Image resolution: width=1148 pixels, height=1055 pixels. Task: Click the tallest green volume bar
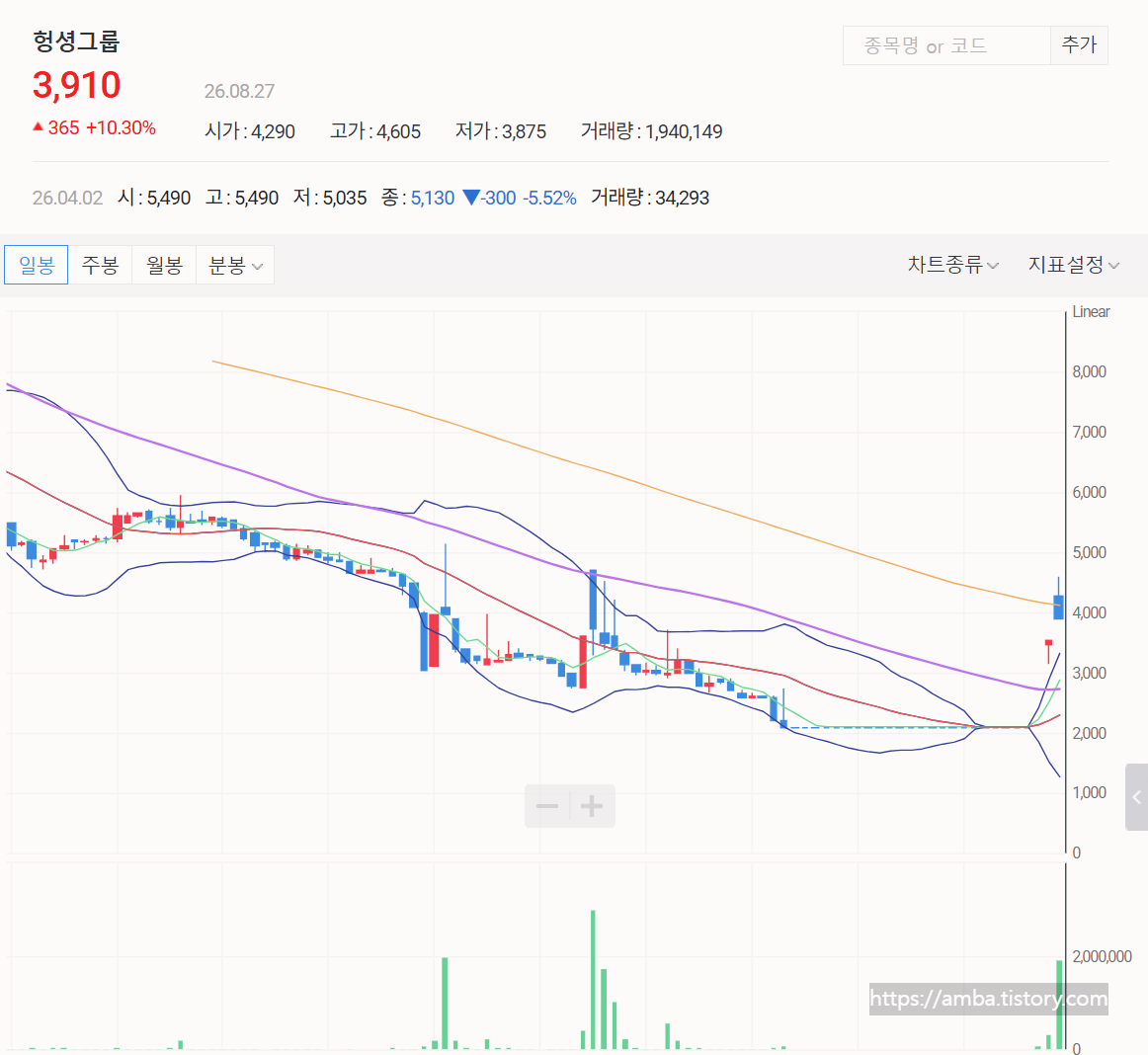point(593,980)
